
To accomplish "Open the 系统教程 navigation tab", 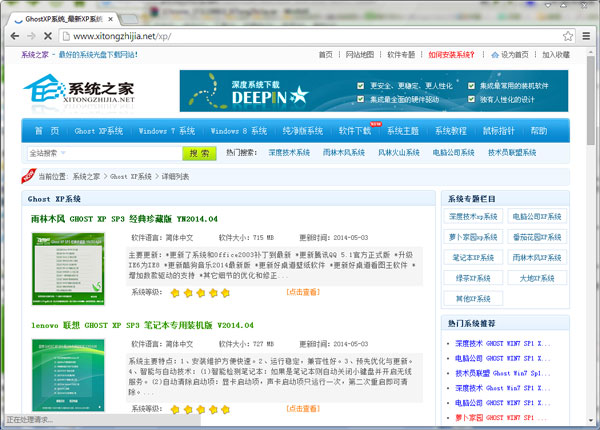I will [451, 131].
